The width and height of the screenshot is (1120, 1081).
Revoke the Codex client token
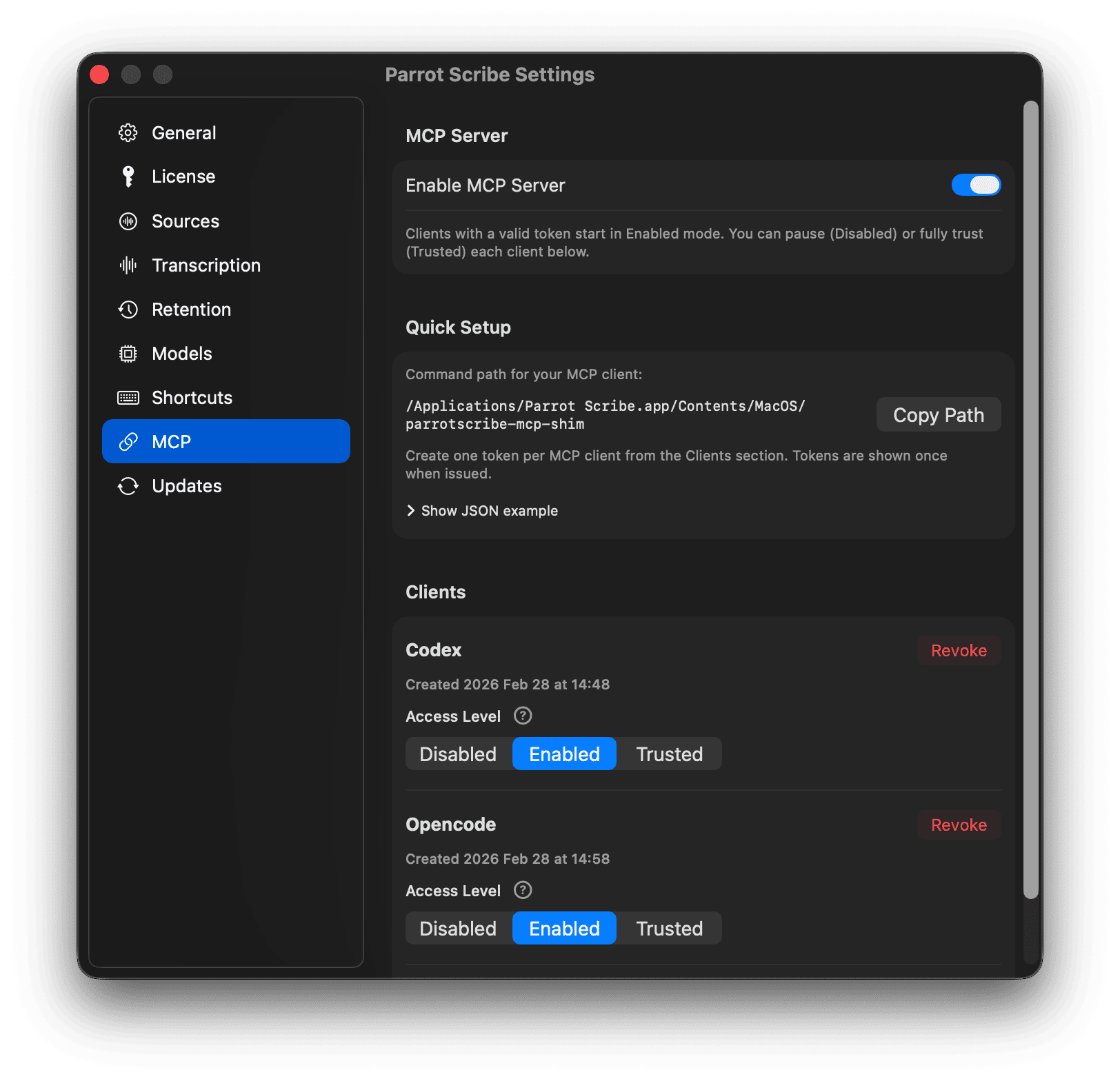pyautogui.click(x=959, y=649)
